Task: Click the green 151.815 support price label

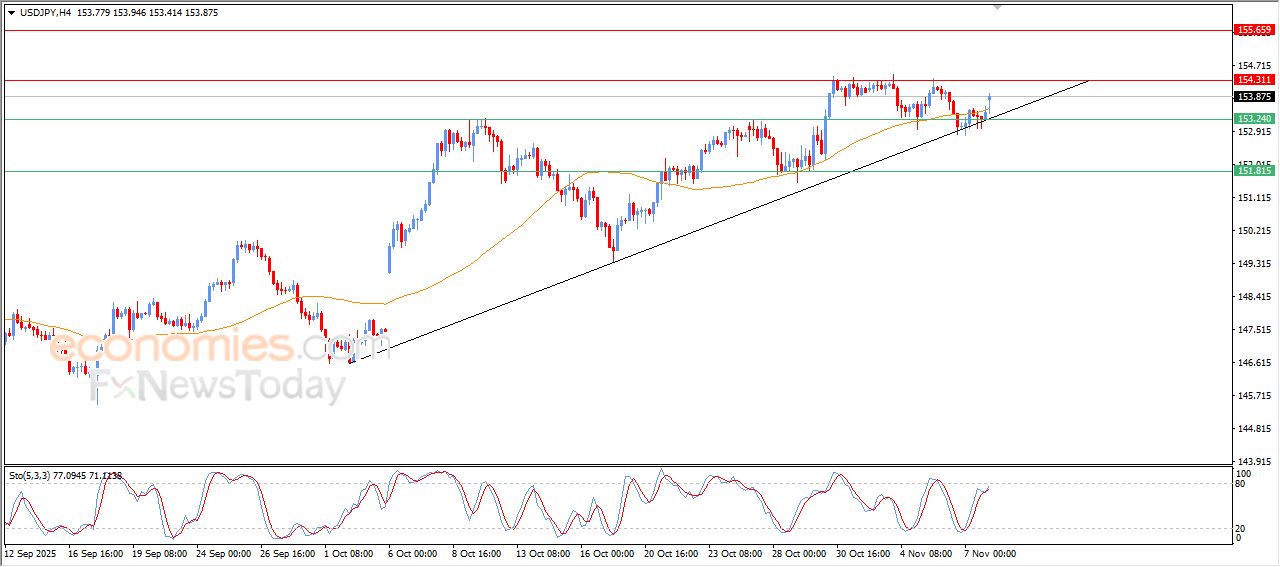Action: [1254, 171]
